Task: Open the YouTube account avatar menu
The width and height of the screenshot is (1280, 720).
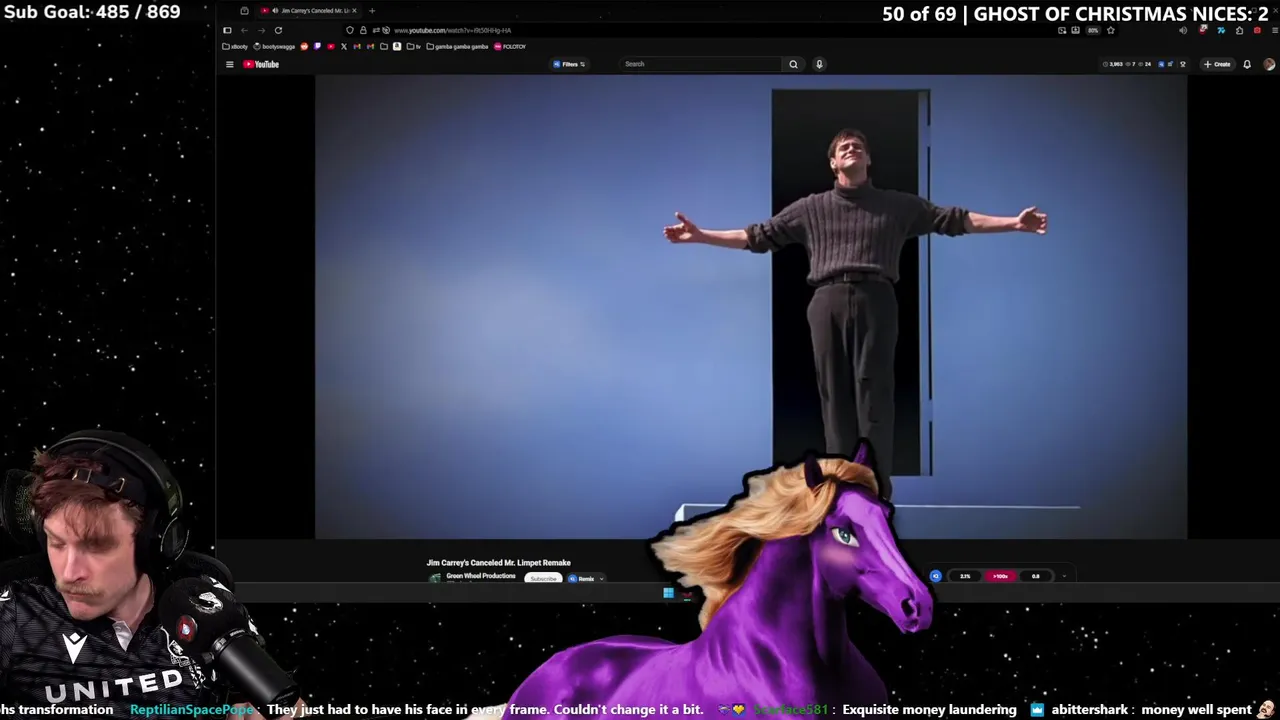Action: coord(1269,64)
